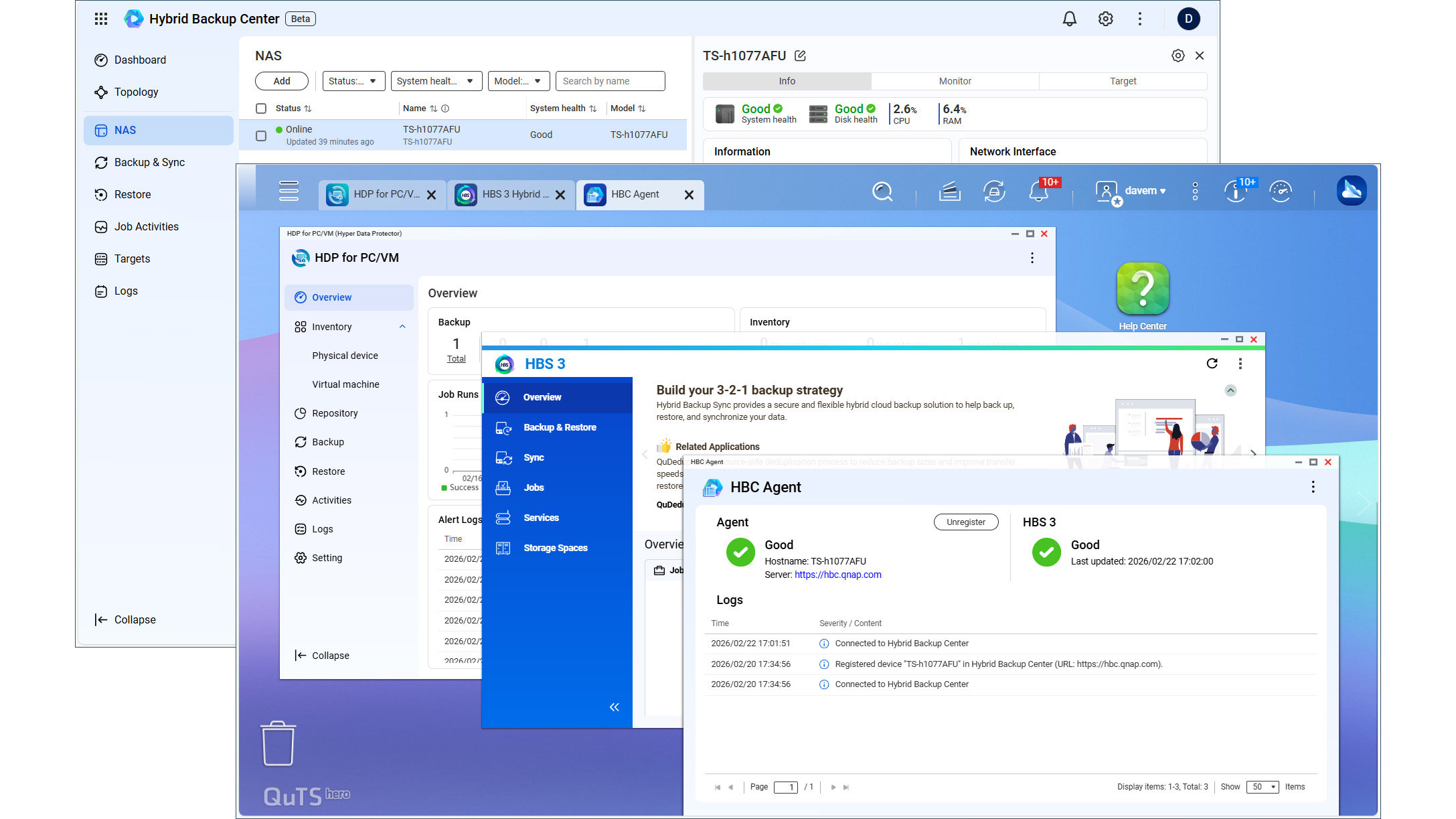Collapse the Inventory section in HDP sidebar
Screen dimensions: 1456x819
click(402, 327)
